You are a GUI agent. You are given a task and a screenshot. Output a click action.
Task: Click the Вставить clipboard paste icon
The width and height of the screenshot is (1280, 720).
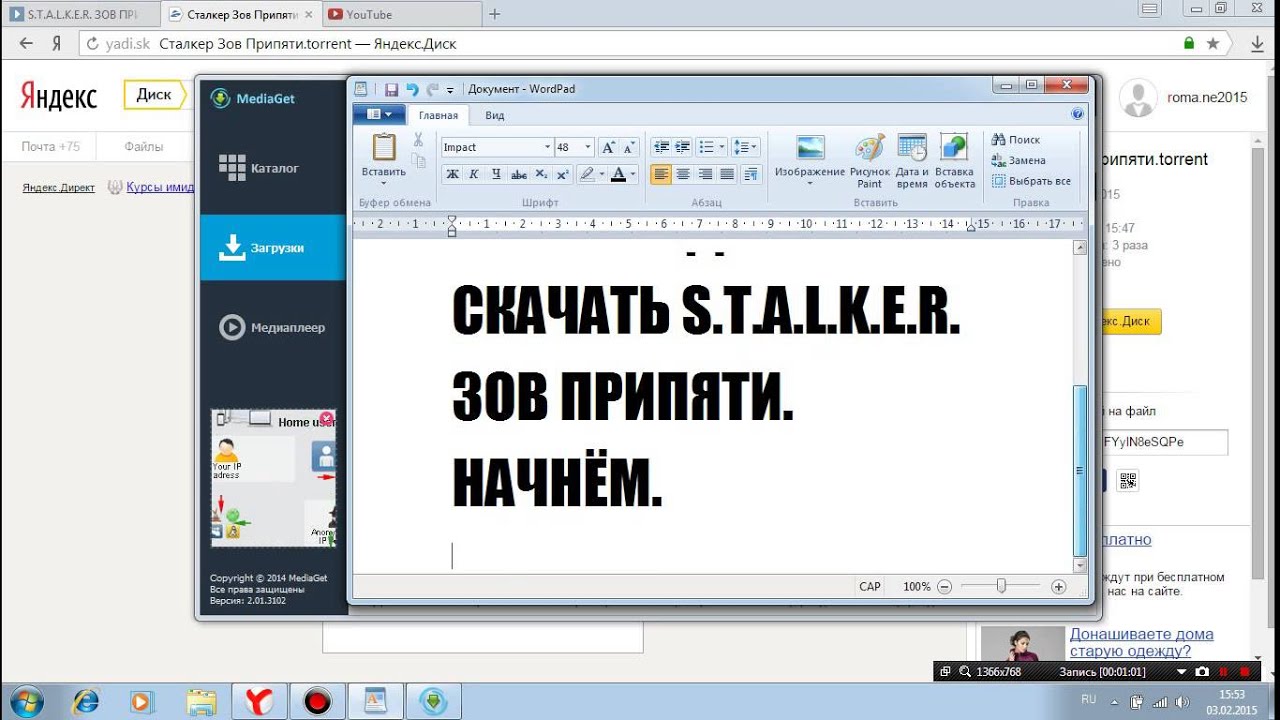pos(384,147)
